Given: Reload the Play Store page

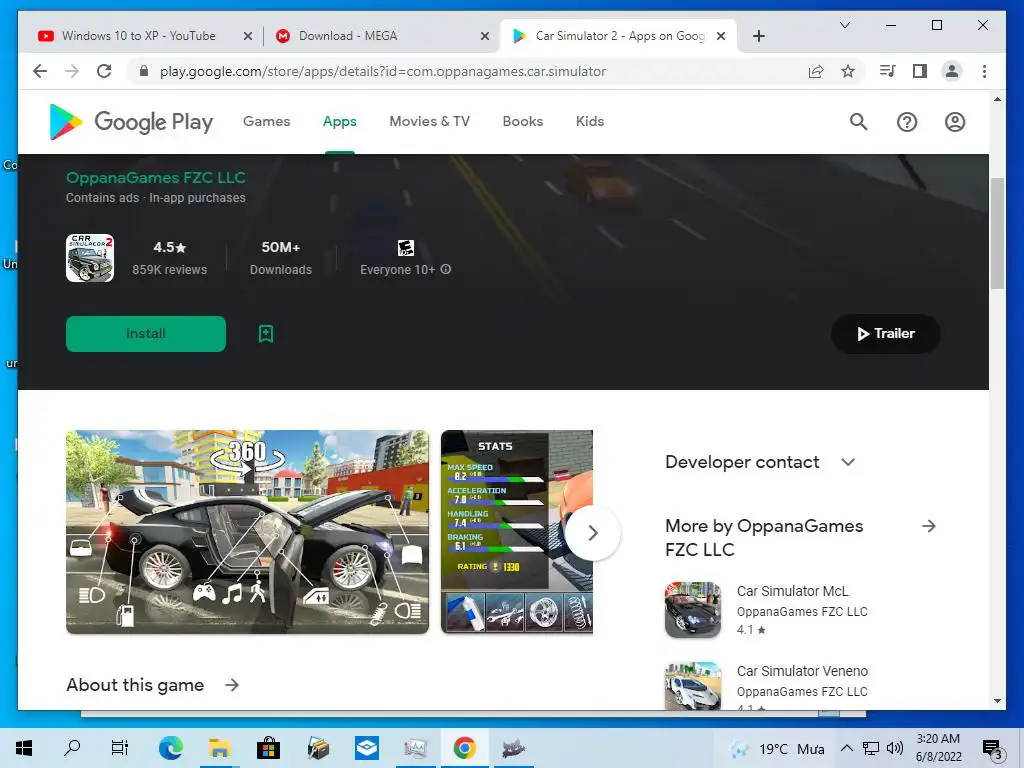Looking at the screenshot, I should click(104, 71).
